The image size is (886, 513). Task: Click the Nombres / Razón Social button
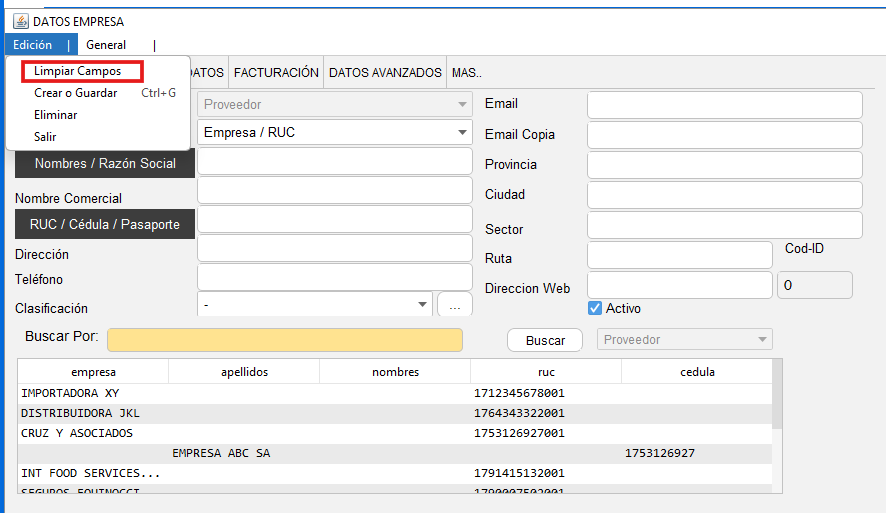pos(105,163)
